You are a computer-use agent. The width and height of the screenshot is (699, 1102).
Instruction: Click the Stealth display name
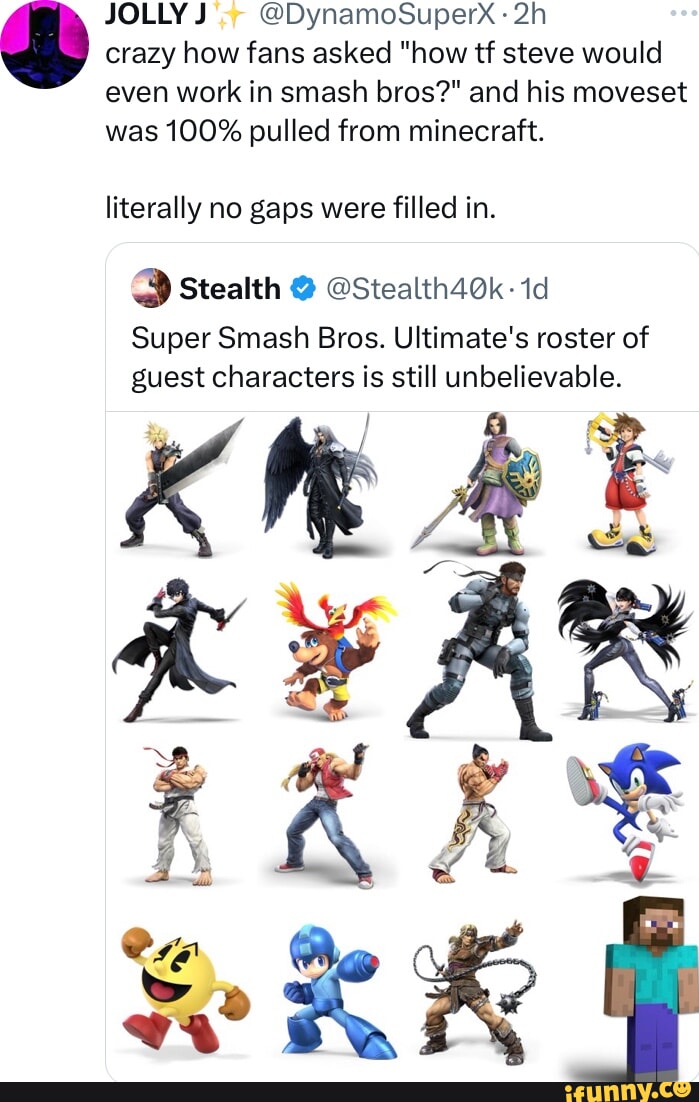tap(230, 290)
